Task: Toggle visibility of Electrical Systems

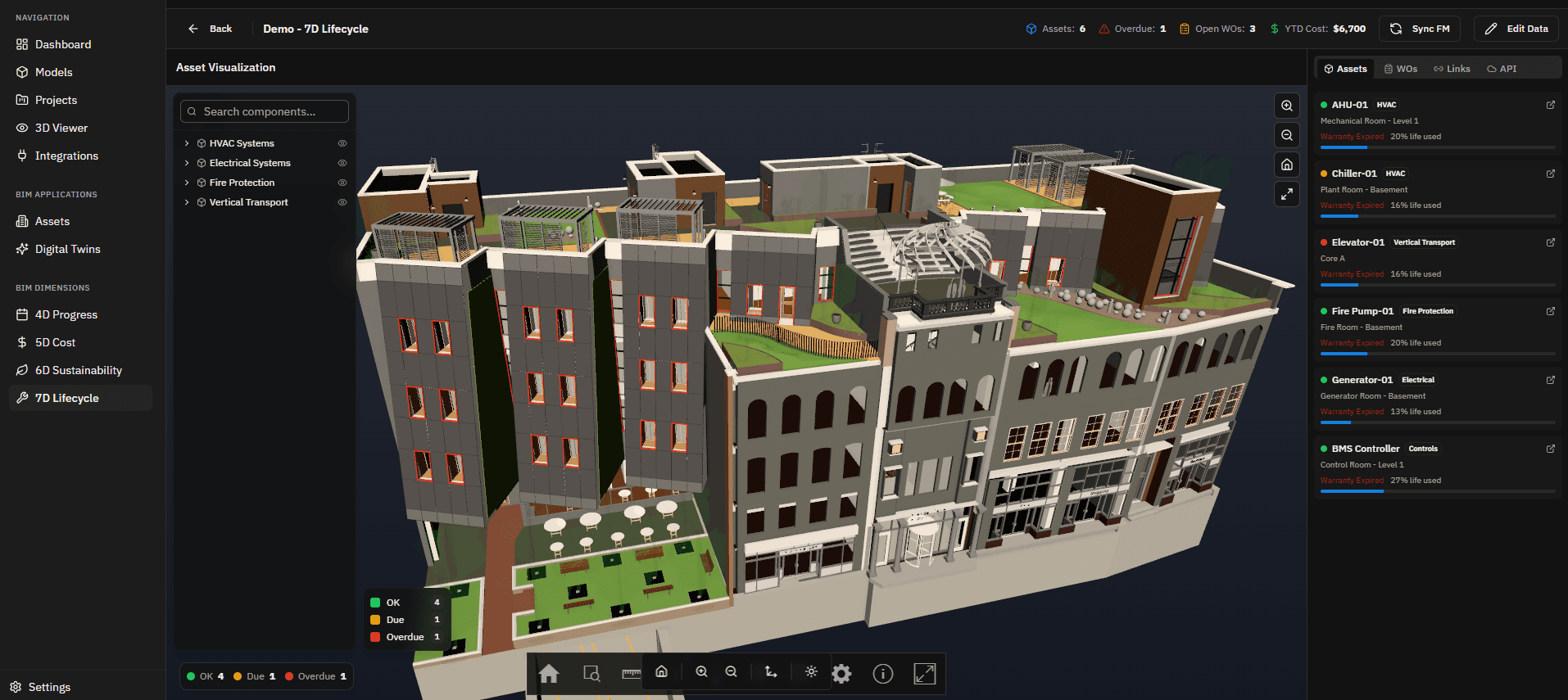Action: point(342,163)
